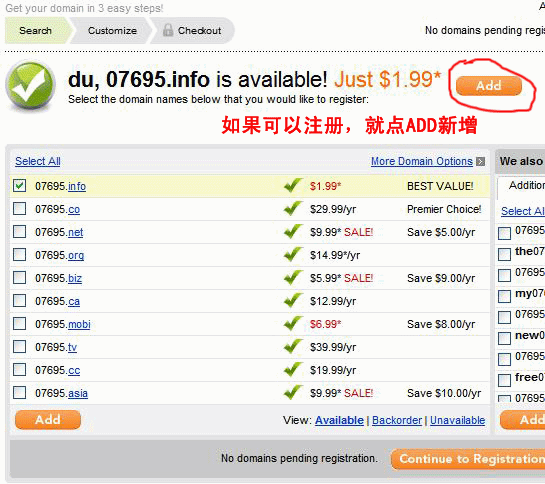Check the 07695.net domain checkbox
Screen dimensions: 545x484
(x=19, y=231)
